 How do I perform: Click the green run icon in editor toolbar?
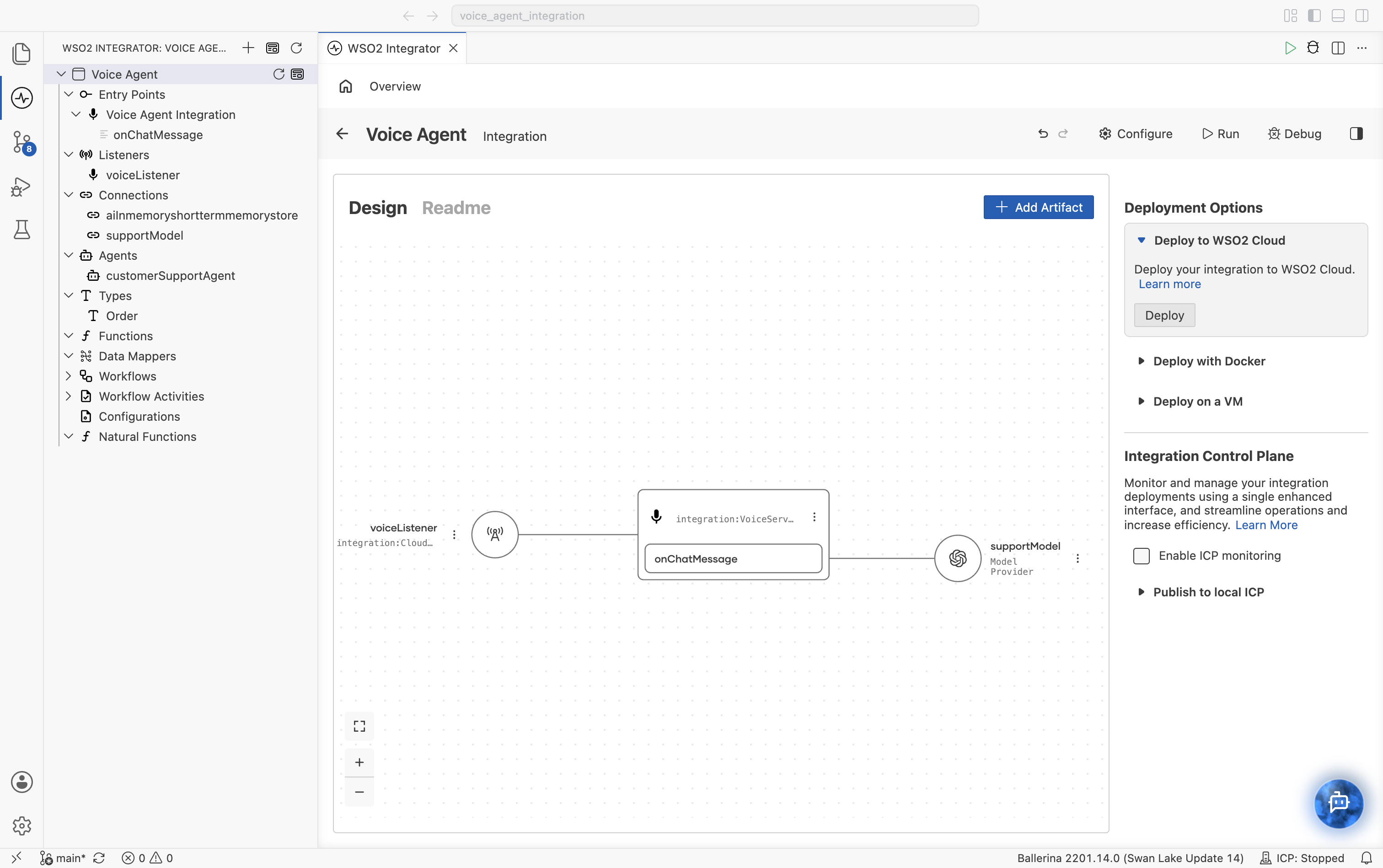click(1290, 48)
